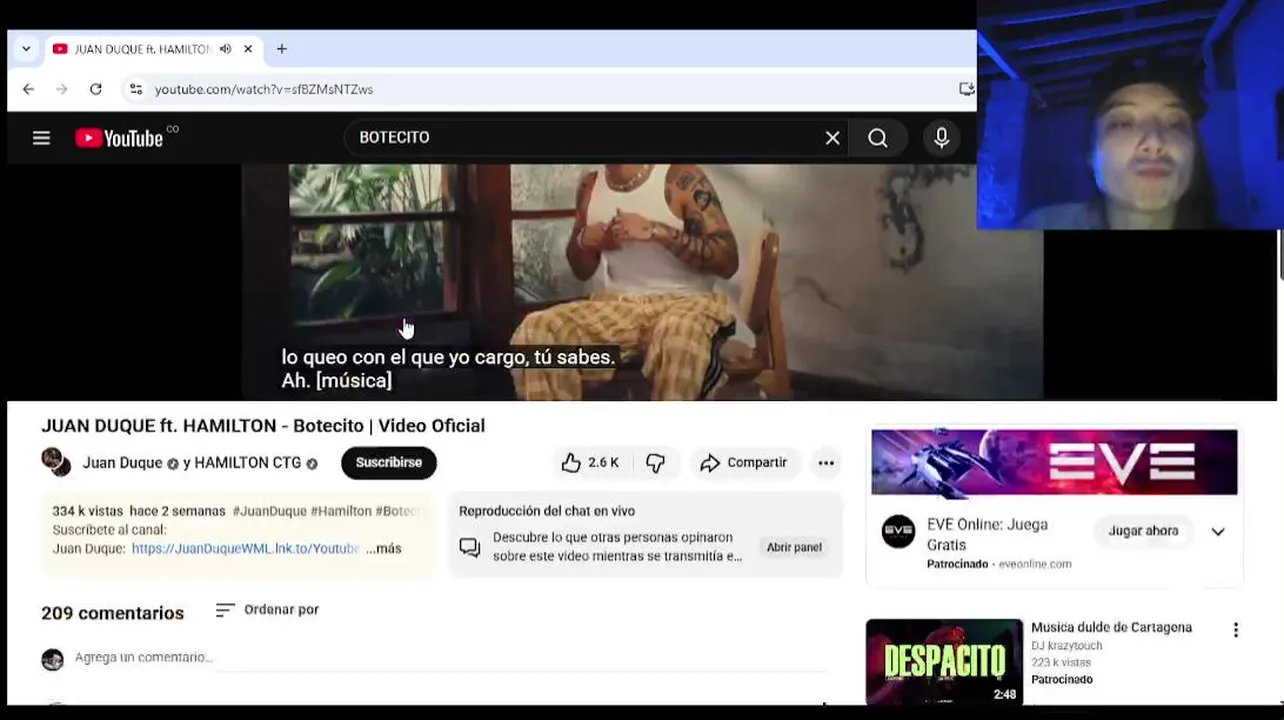
Task: Open the DESPACITO video thumbnail
Action: 944,661
